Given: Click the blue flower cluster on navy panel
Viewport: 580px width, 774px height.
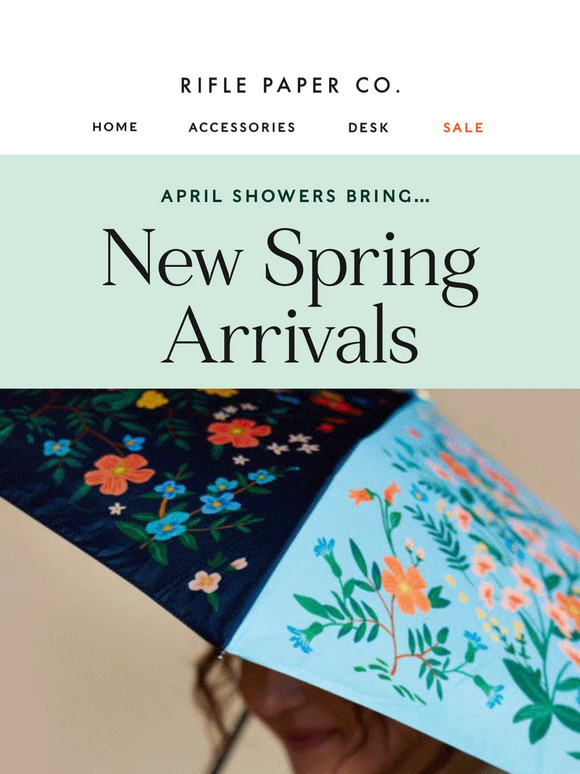Looking at the screenshot, I should pos(197,503).
